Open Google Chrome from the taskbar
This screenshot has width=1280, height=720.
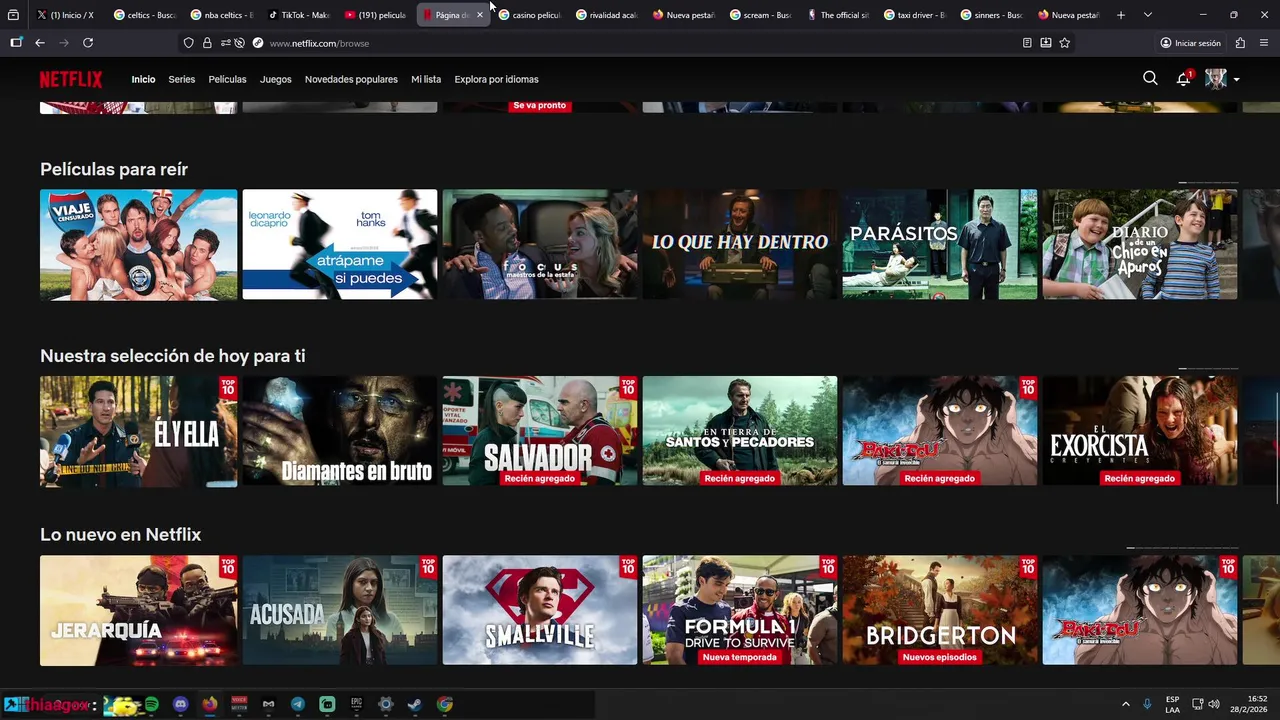click(444, 704)
